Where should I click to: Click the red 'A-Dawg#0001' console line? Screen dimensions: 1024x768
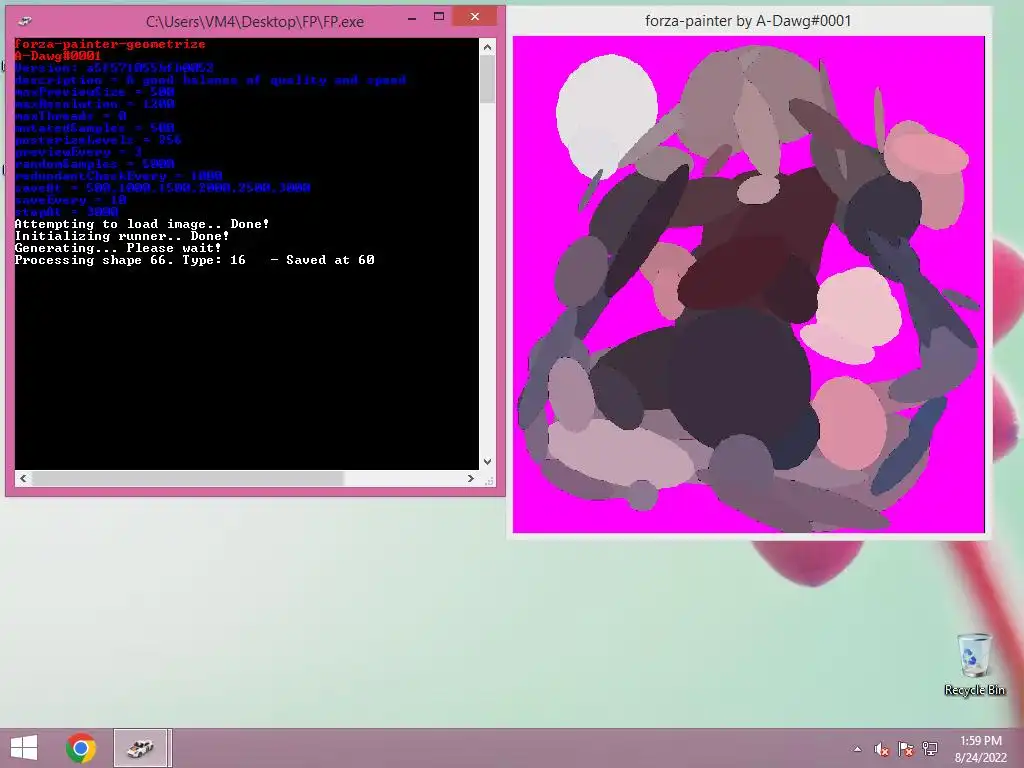tap(57, 56)
